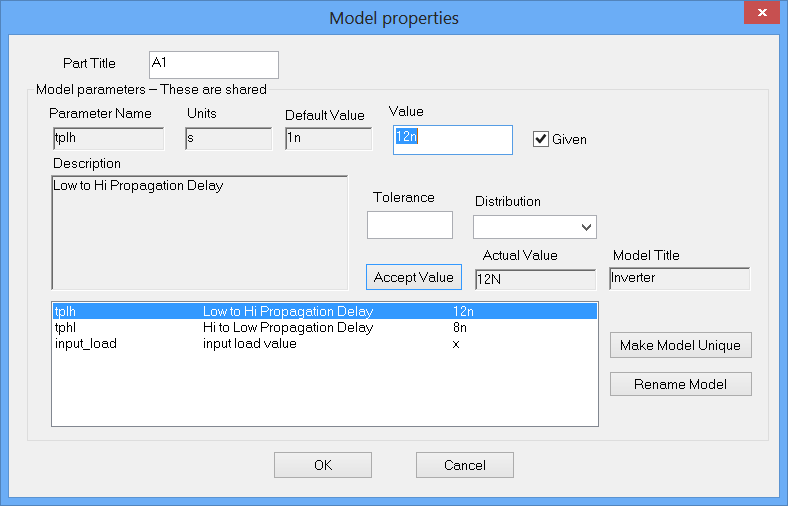
Task: Click the Rename Model button
Action: point(680,384)
